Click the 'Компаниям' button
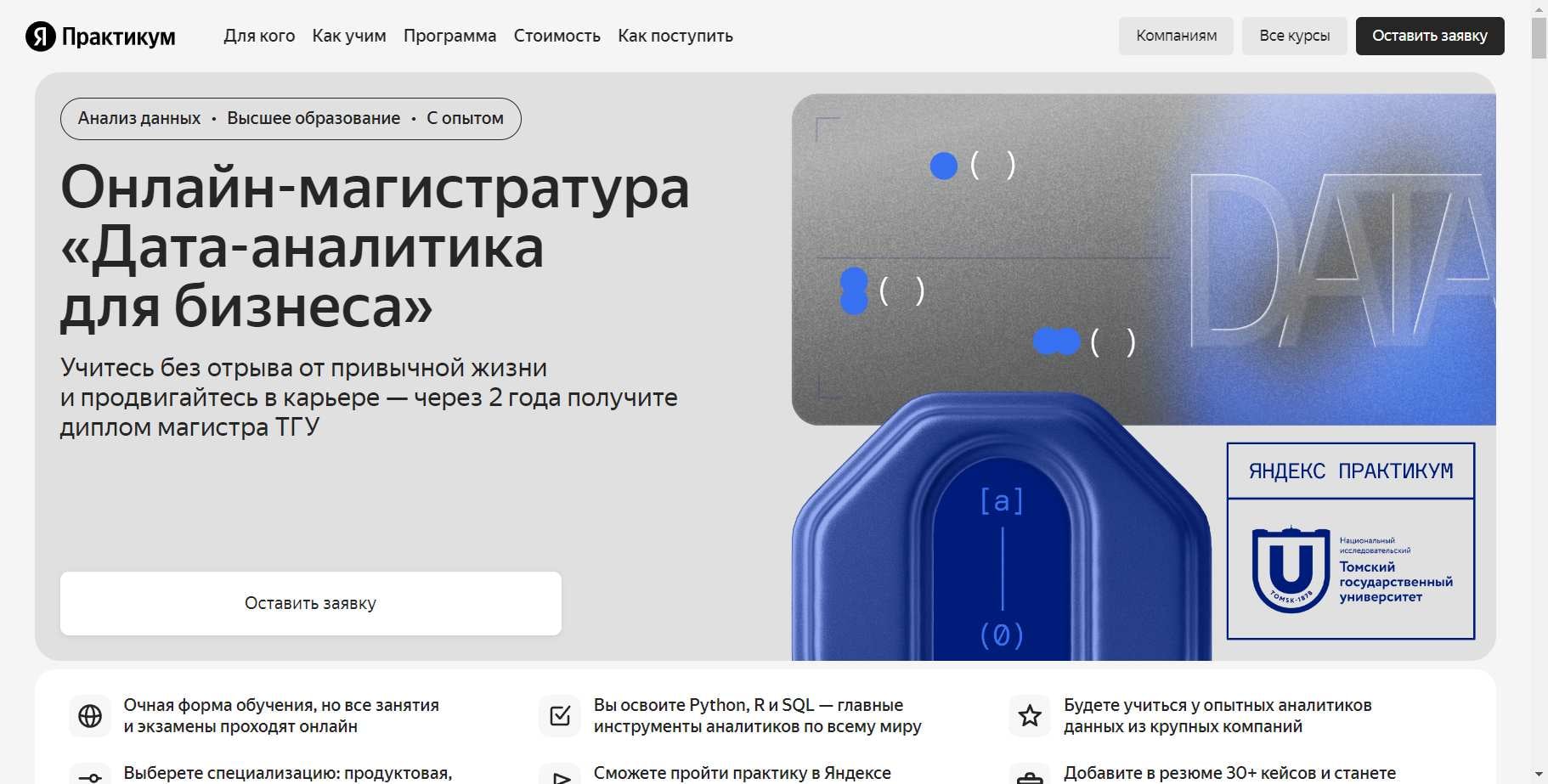This screenshot has height=784, width=1548. click(x=1176, y=36)
